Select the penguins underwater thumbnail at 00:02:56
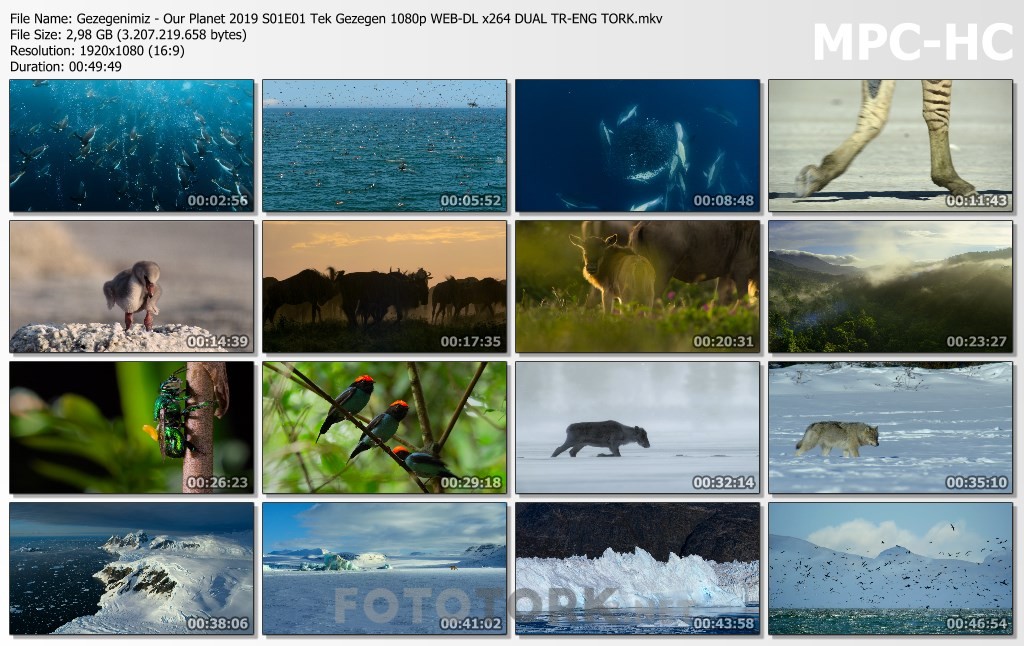 [x=131, y=145]
